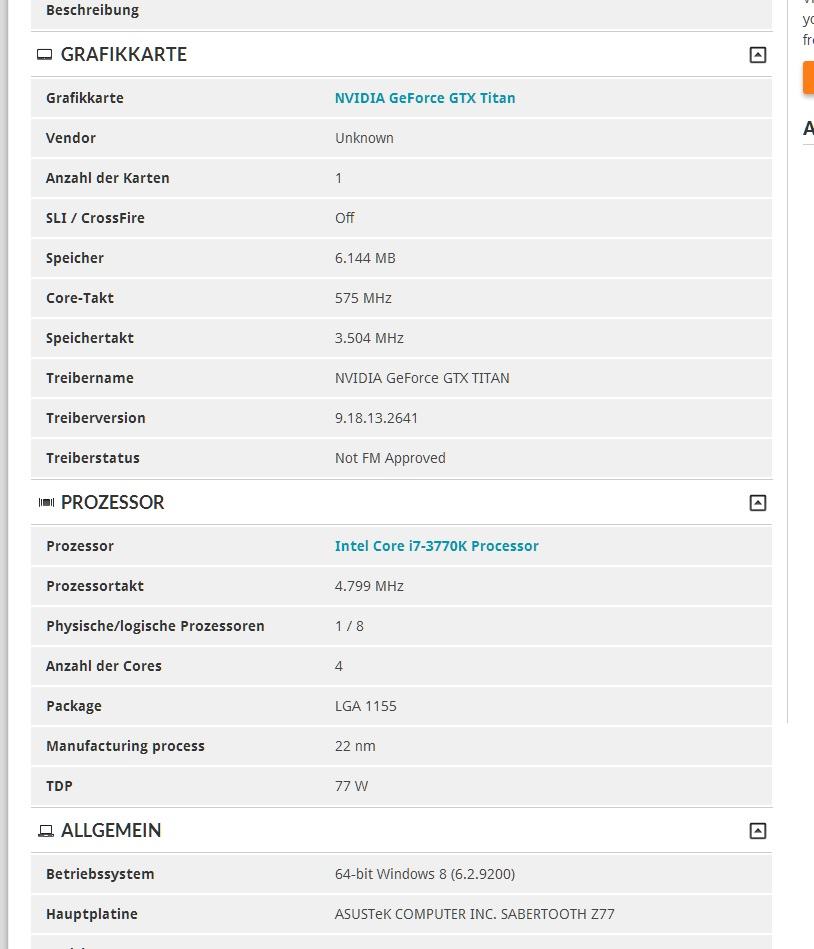The width and height of the screenshot is (814, 949).
Task: Select the 64-bit Windows 8 value
Action: 424,874
